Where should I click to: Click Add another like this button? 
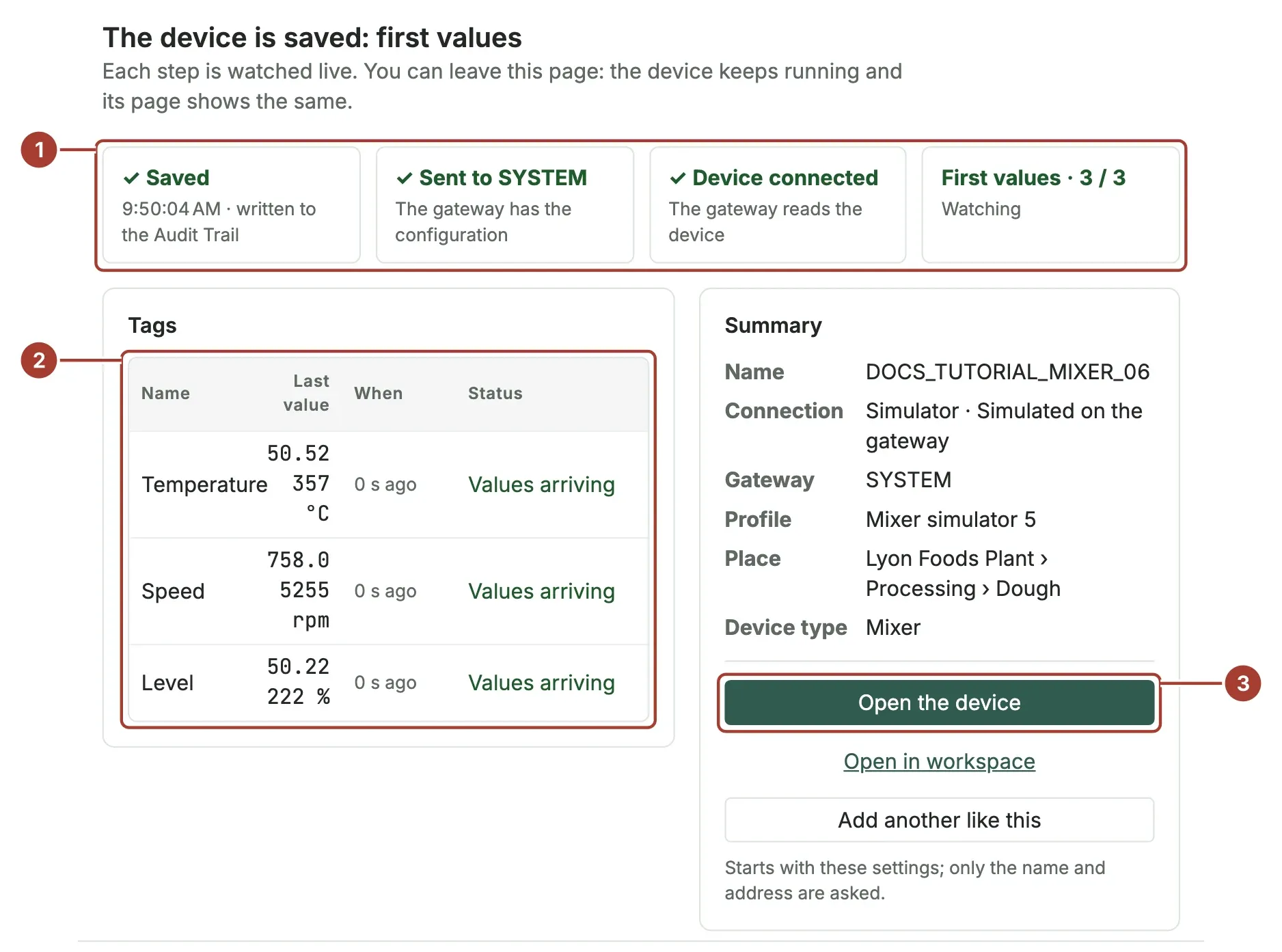coord(939,820)
